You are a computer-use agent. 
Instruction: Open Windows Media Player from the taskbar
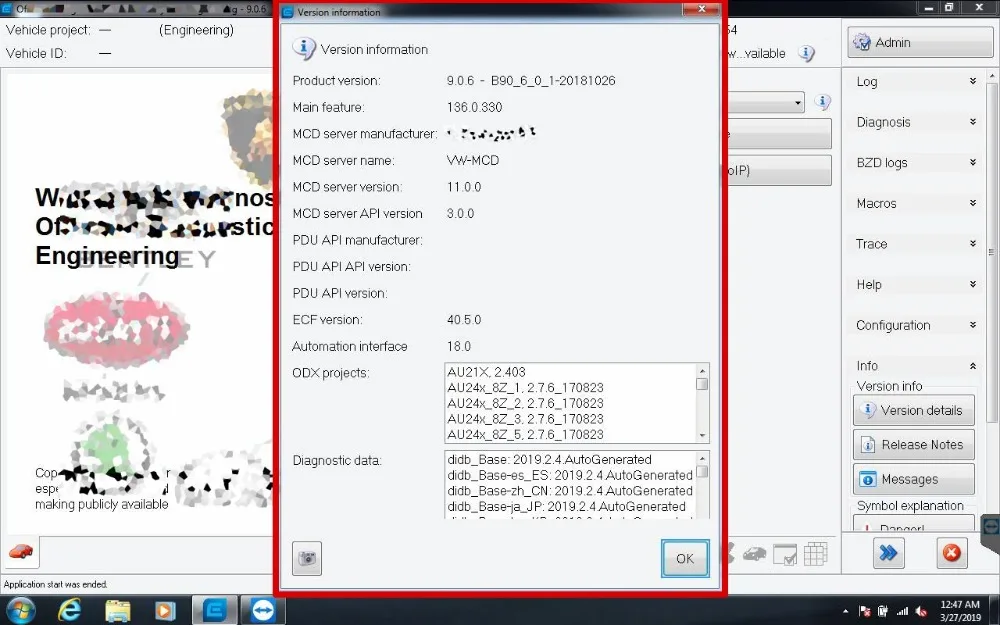pyautogui.click(x=165, y=611)
